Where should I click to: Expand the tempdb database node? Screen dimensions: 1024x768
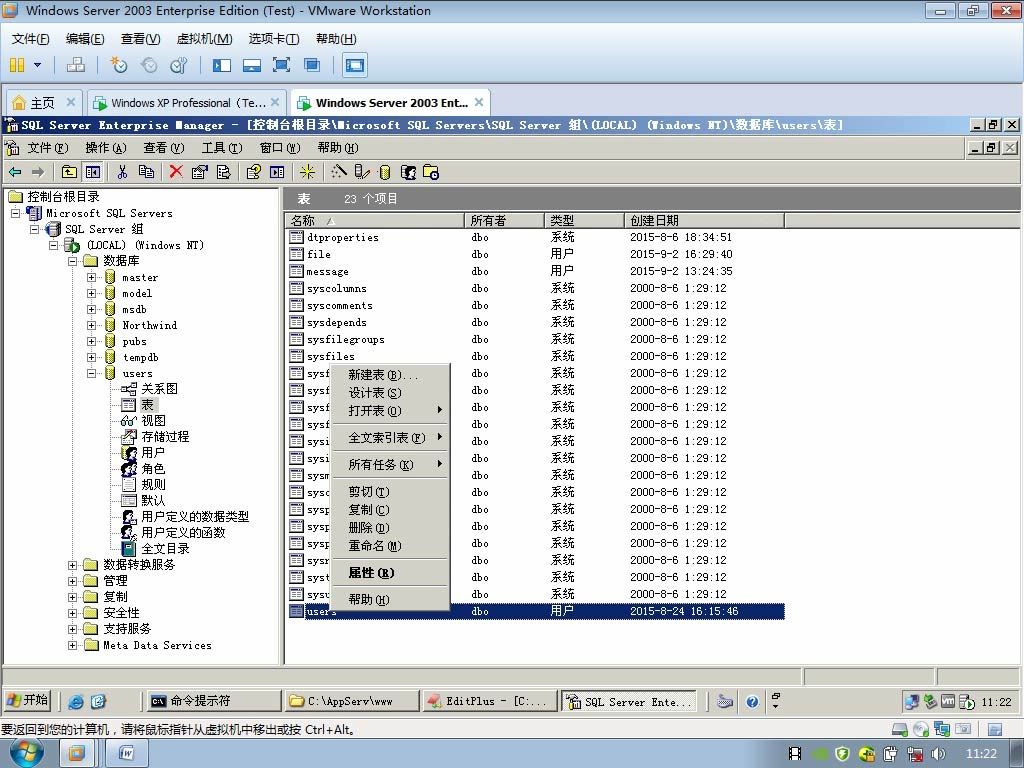91,357
